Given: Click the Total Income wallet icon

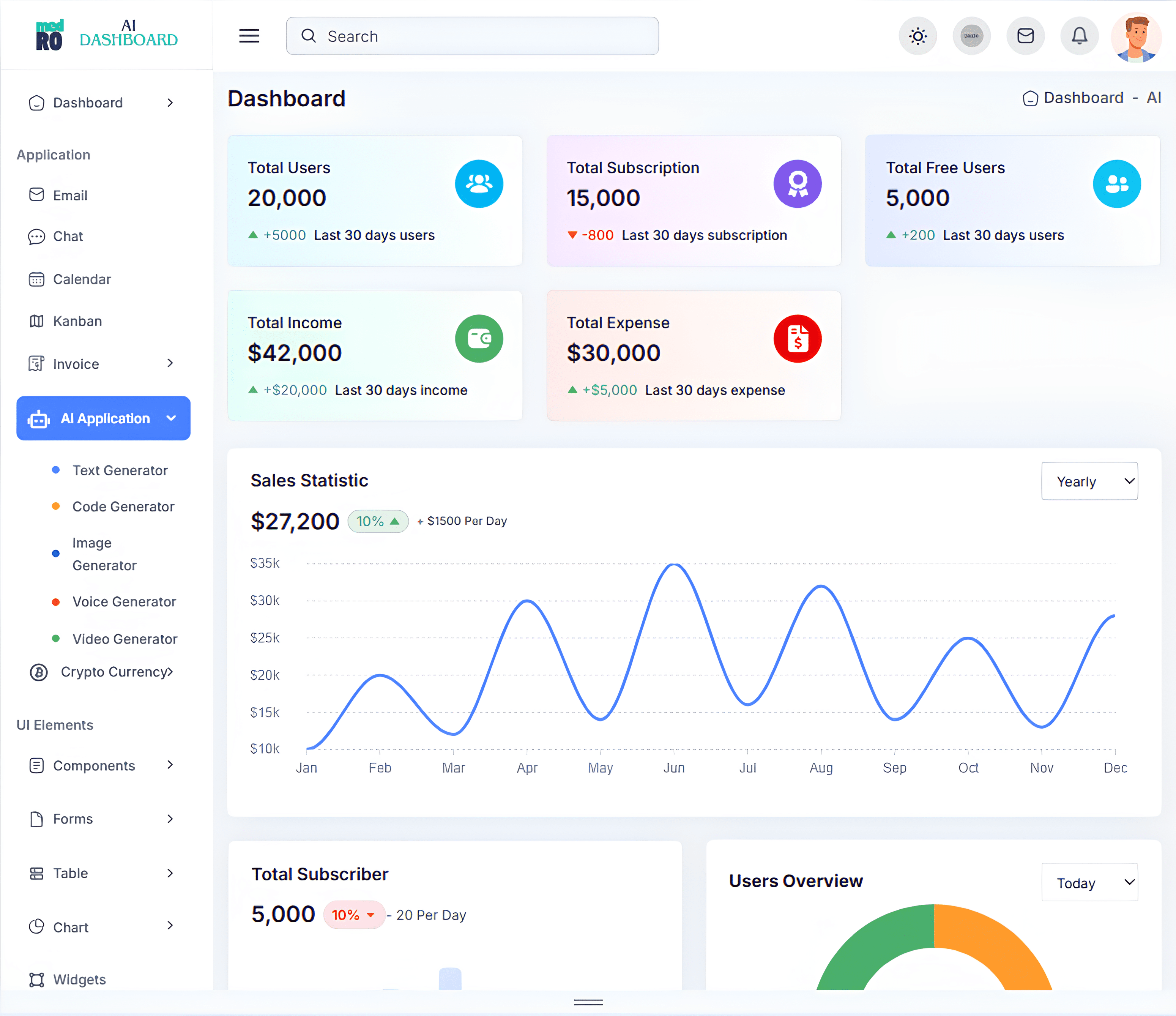Looking at the screenshot, I should click(x=478, y=339).
